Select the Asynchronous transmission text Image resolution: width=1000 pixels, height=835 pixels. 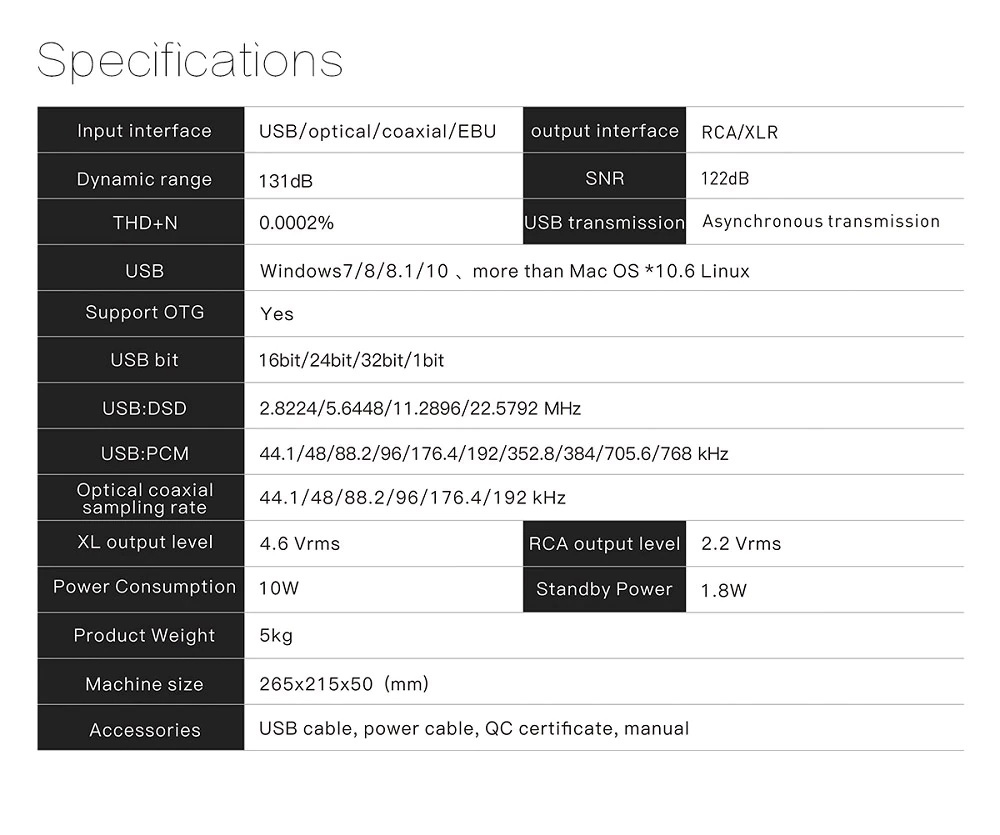(x=820, y=221)
